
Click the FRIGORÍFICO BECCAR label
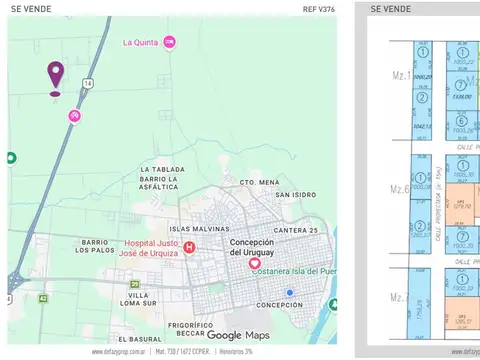[x=191, y=329]
